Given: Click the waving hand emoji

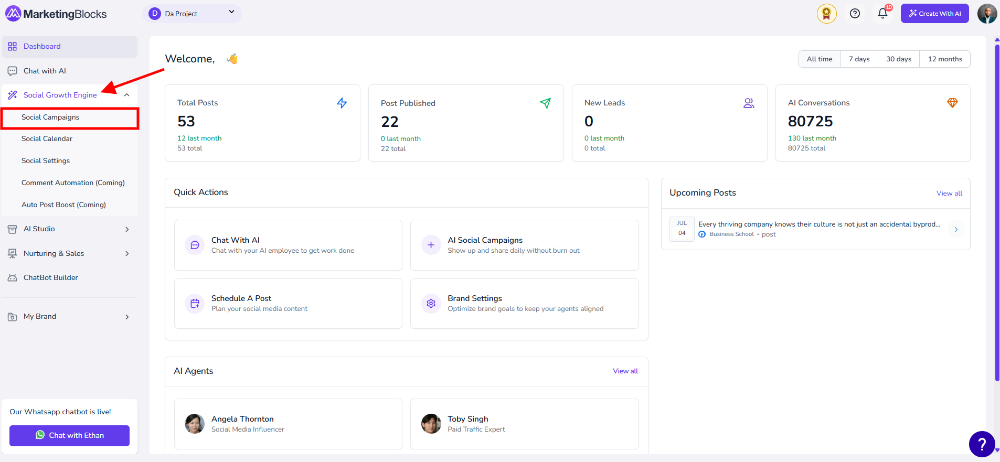Looking at the screenshot, I should pos(232,59).
